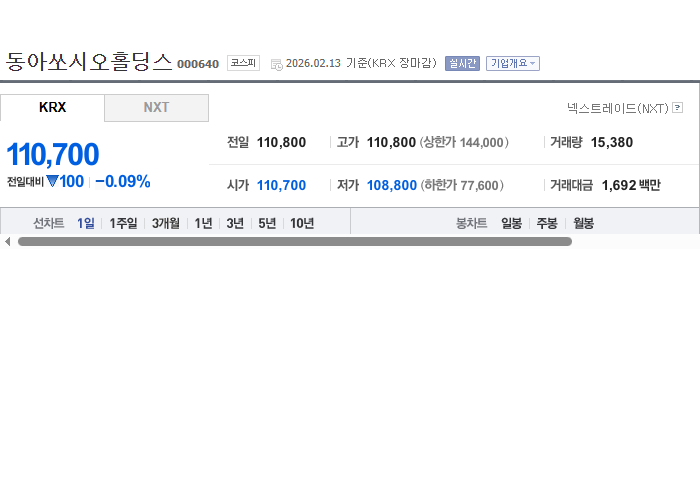The width and height of the screenshot is (700, 490).
Task: Click the 봉차트 label
Action: pyautogui.click(x=471, y=223)
